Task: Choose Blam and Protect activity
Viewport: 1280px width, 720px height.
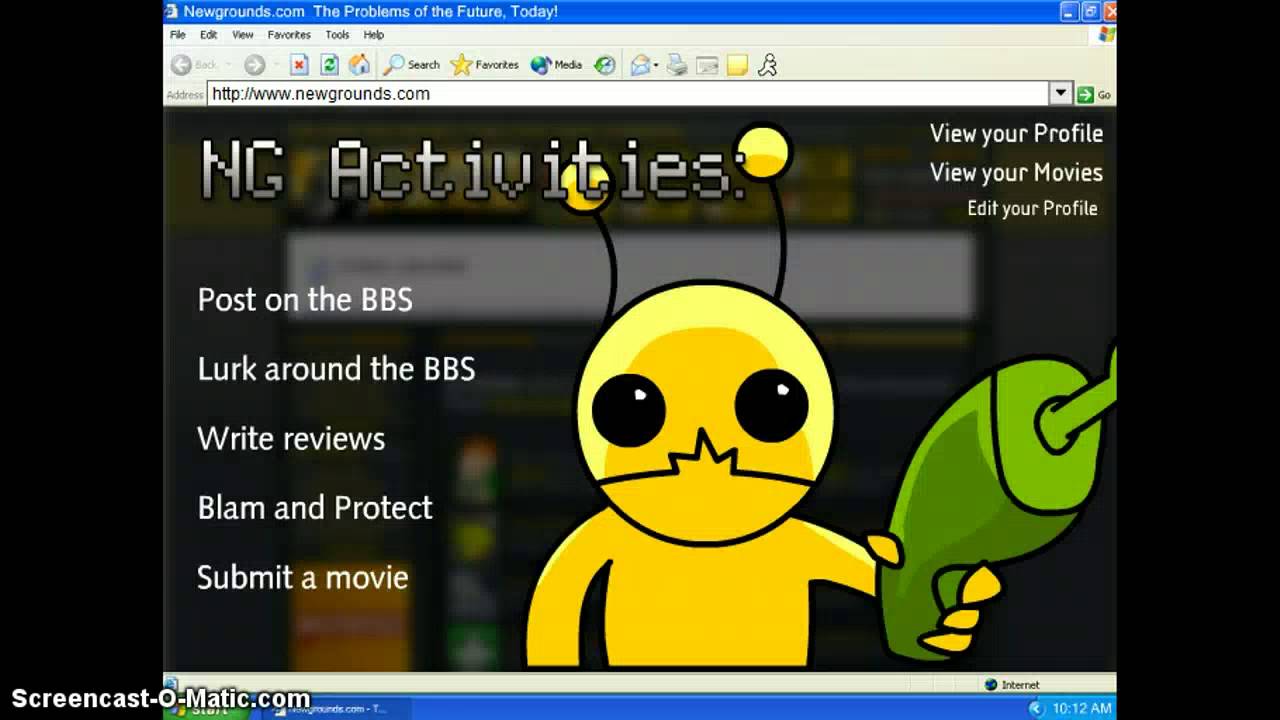Action: tap(315, 508)
